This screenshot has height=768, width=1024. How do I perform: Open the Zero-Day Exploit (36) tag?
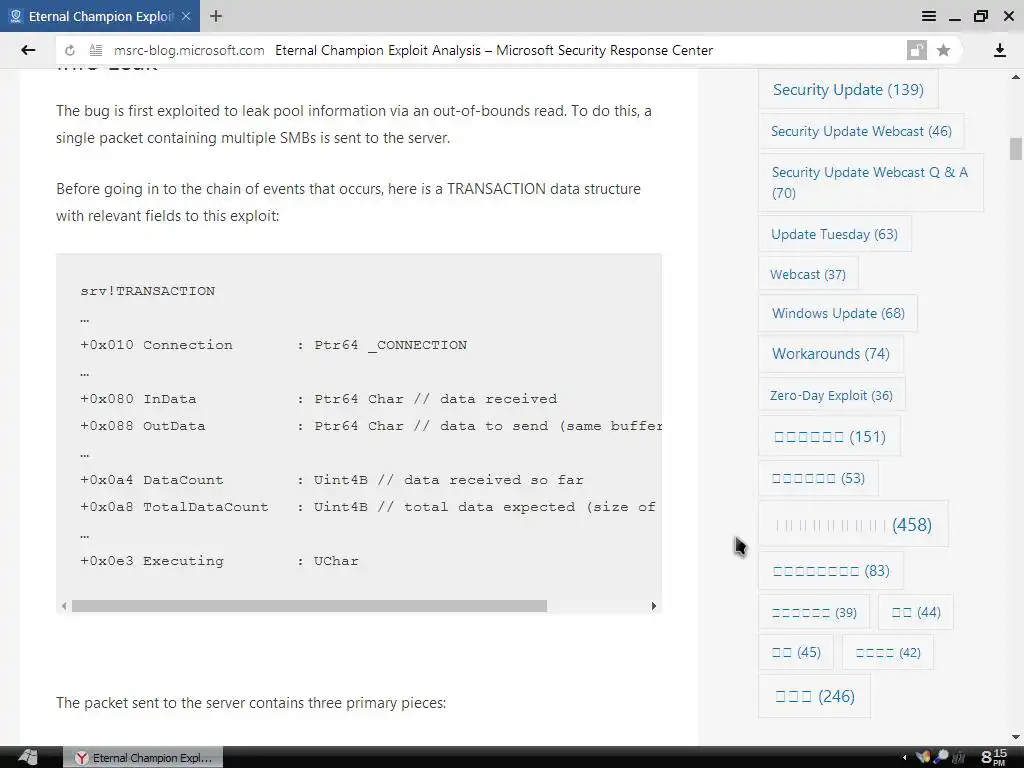[831, 395]
